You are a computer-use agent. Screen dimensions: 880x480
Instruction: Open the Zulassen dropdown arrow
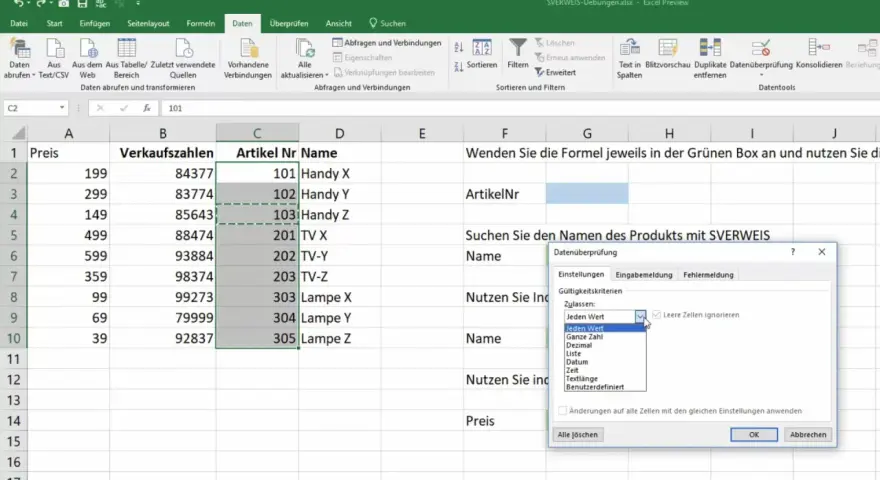coord(640,317)
